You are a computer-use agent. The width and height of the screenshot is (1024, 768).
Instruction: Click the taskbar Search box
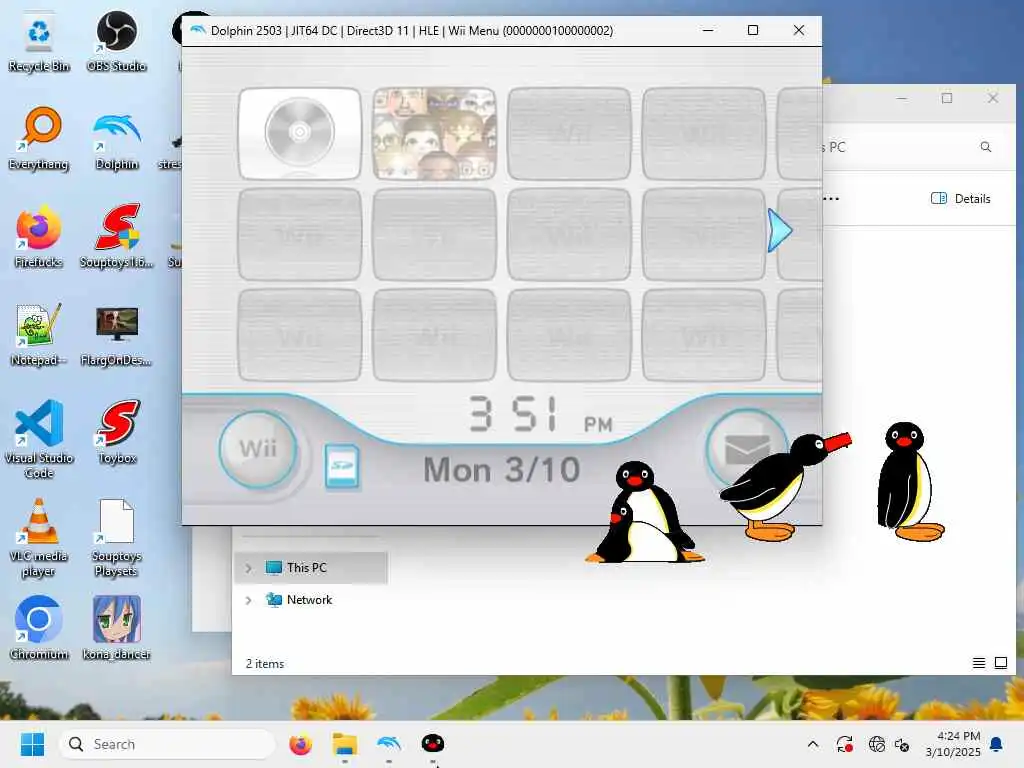(x=167, y=744)
